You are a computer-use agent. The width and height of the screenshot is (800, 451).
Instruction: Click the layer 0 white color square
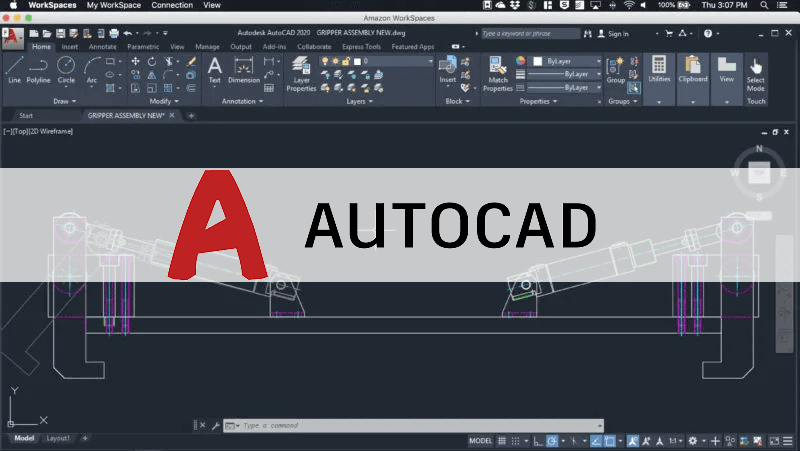(357, 61)
